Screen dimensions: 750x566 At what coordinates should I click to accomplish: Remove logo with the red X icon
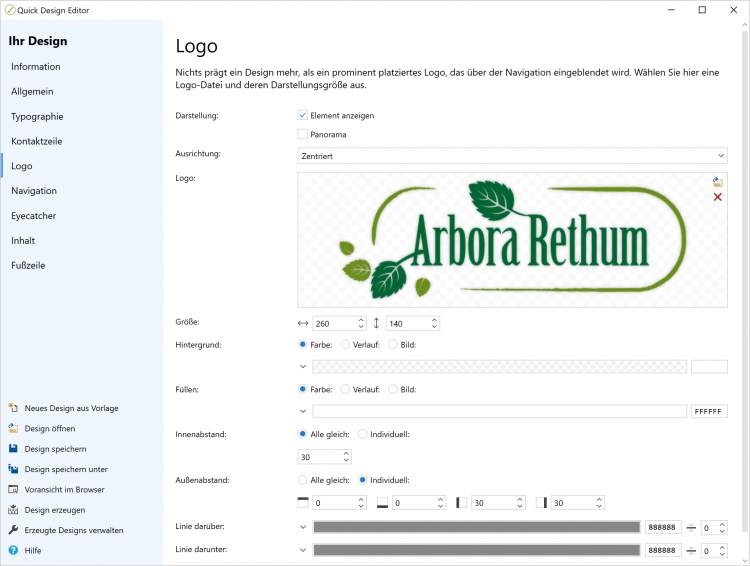(717, 198)
